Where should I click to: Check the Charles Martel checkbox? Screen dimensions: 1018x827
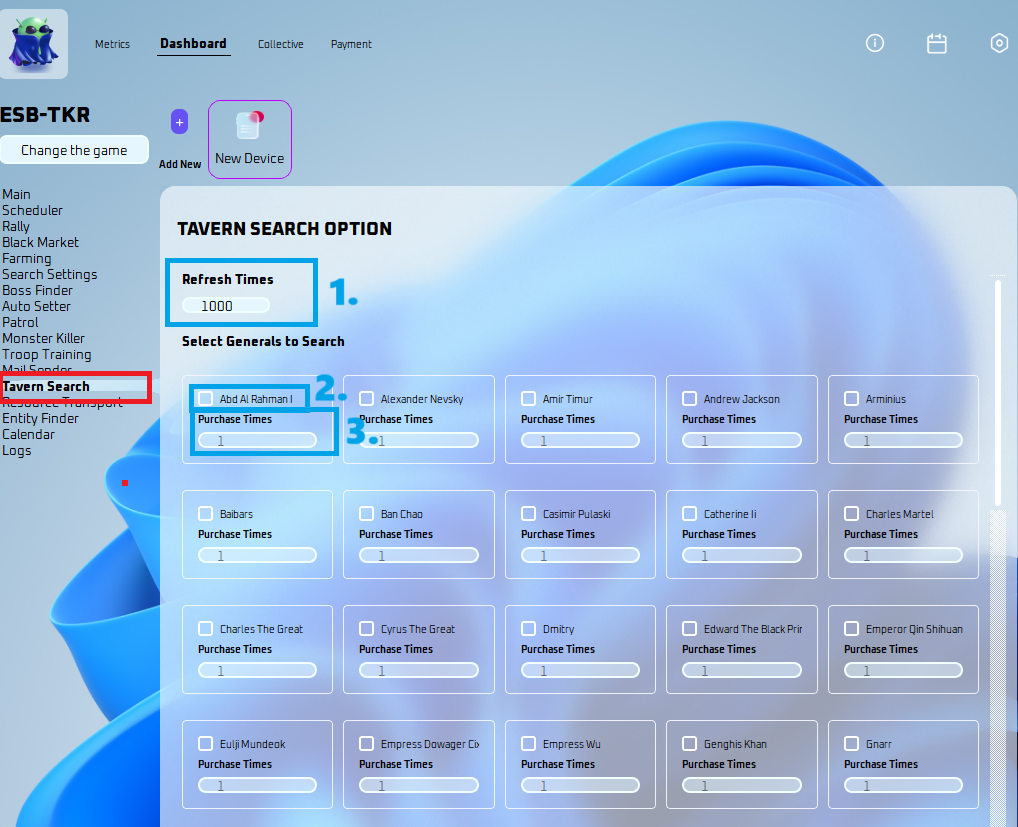(851, 513)
